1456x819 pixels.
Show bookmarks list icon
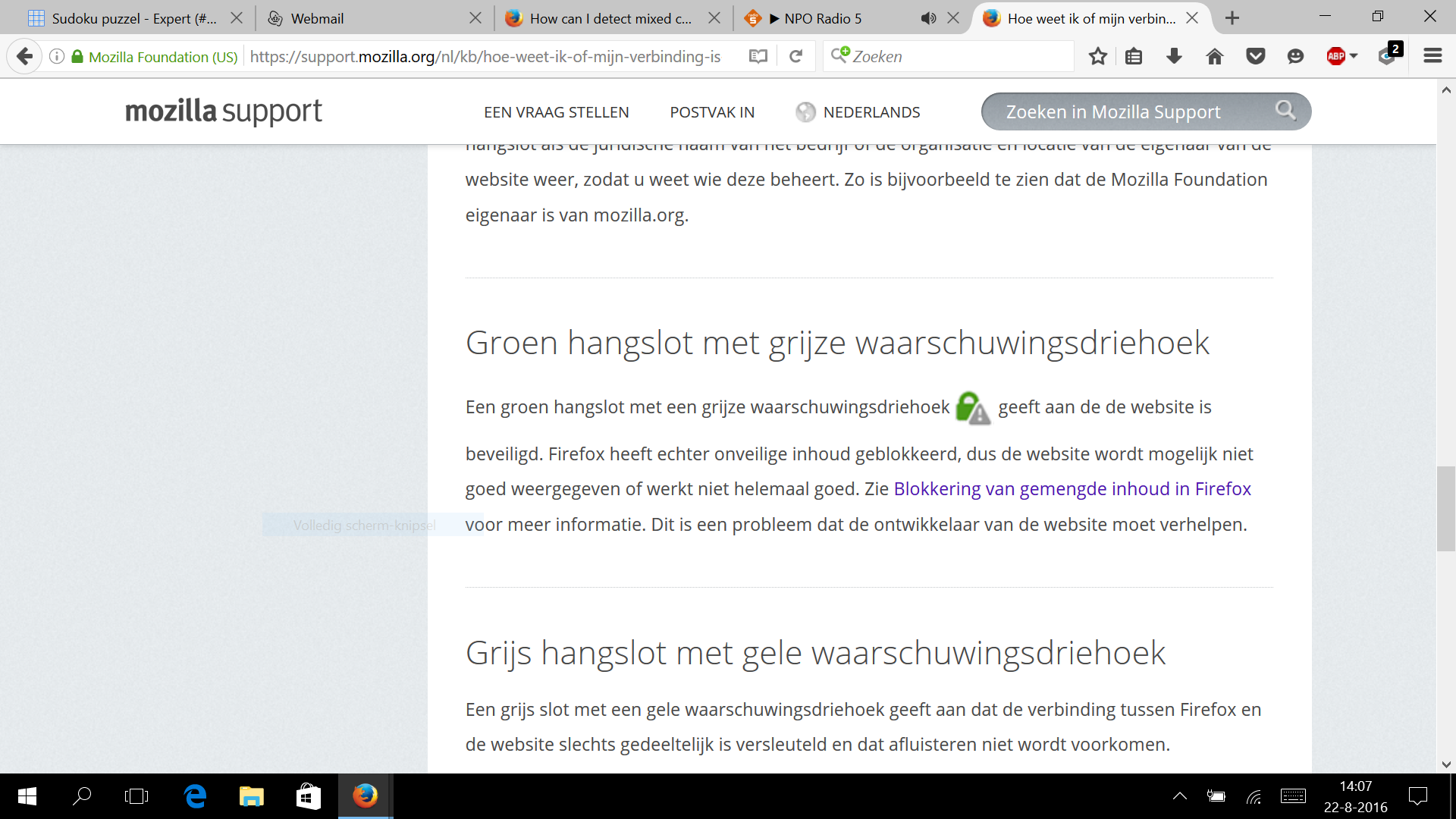pyautogui.click(x=1134, y=56)
